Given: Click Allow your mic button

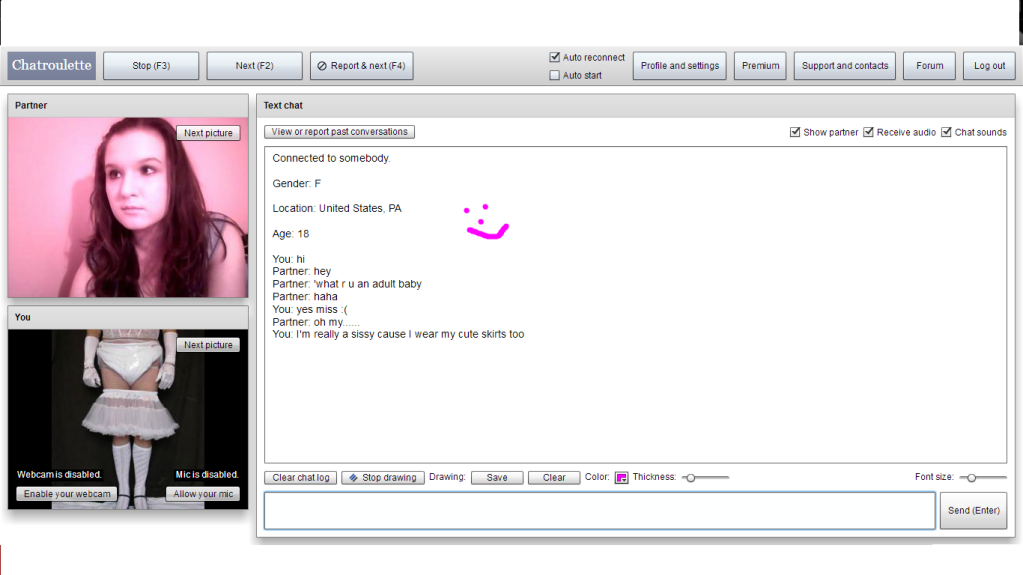Looking at the screenshot, I should point(203,494).
